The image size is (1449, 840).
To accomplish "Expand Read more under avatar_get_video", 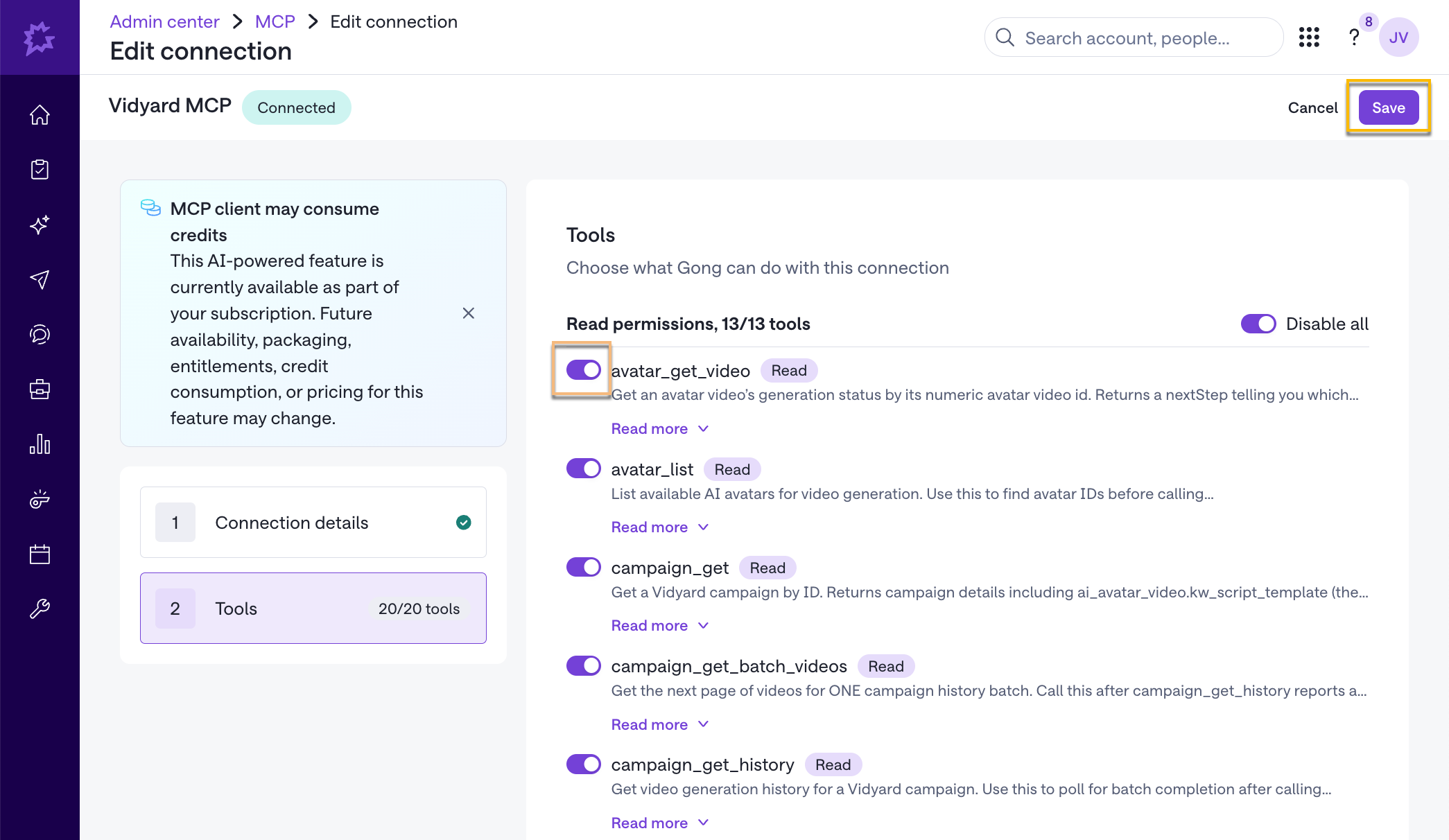I will pyautogui.click(x=660, y=428).
